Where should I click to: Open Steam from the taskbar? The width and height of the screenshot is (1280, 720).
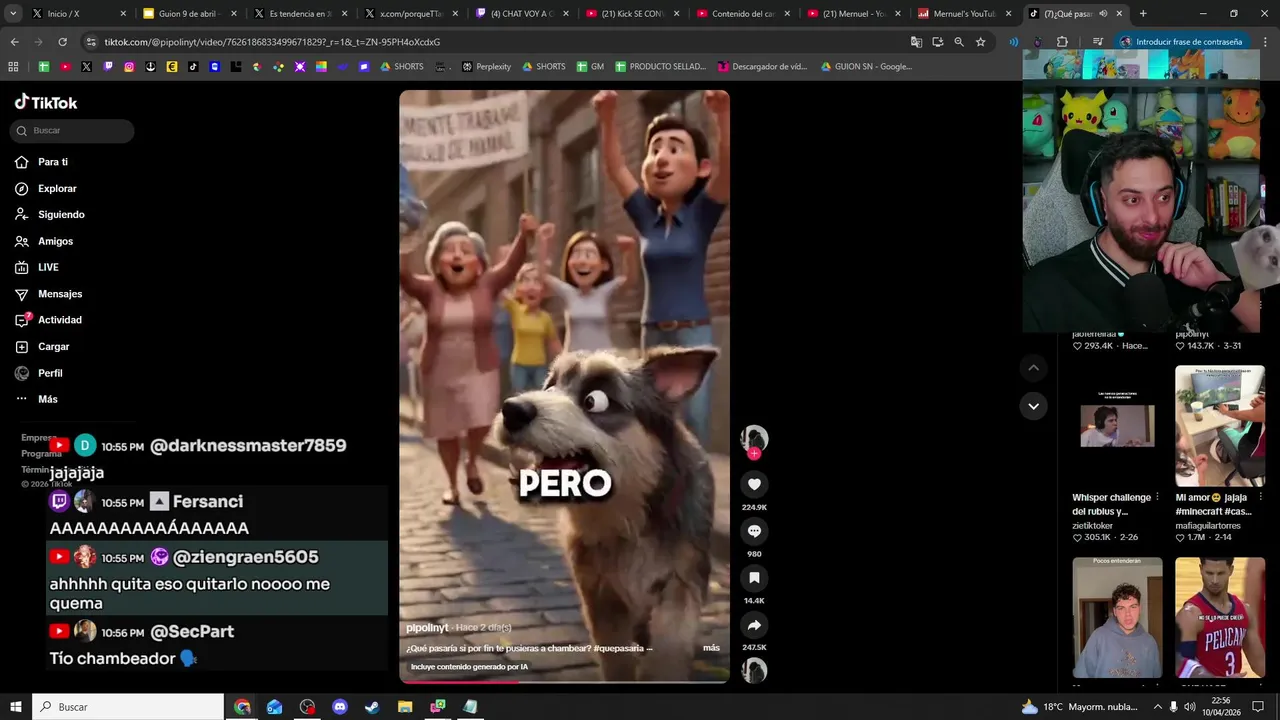(x=372, y=707)
